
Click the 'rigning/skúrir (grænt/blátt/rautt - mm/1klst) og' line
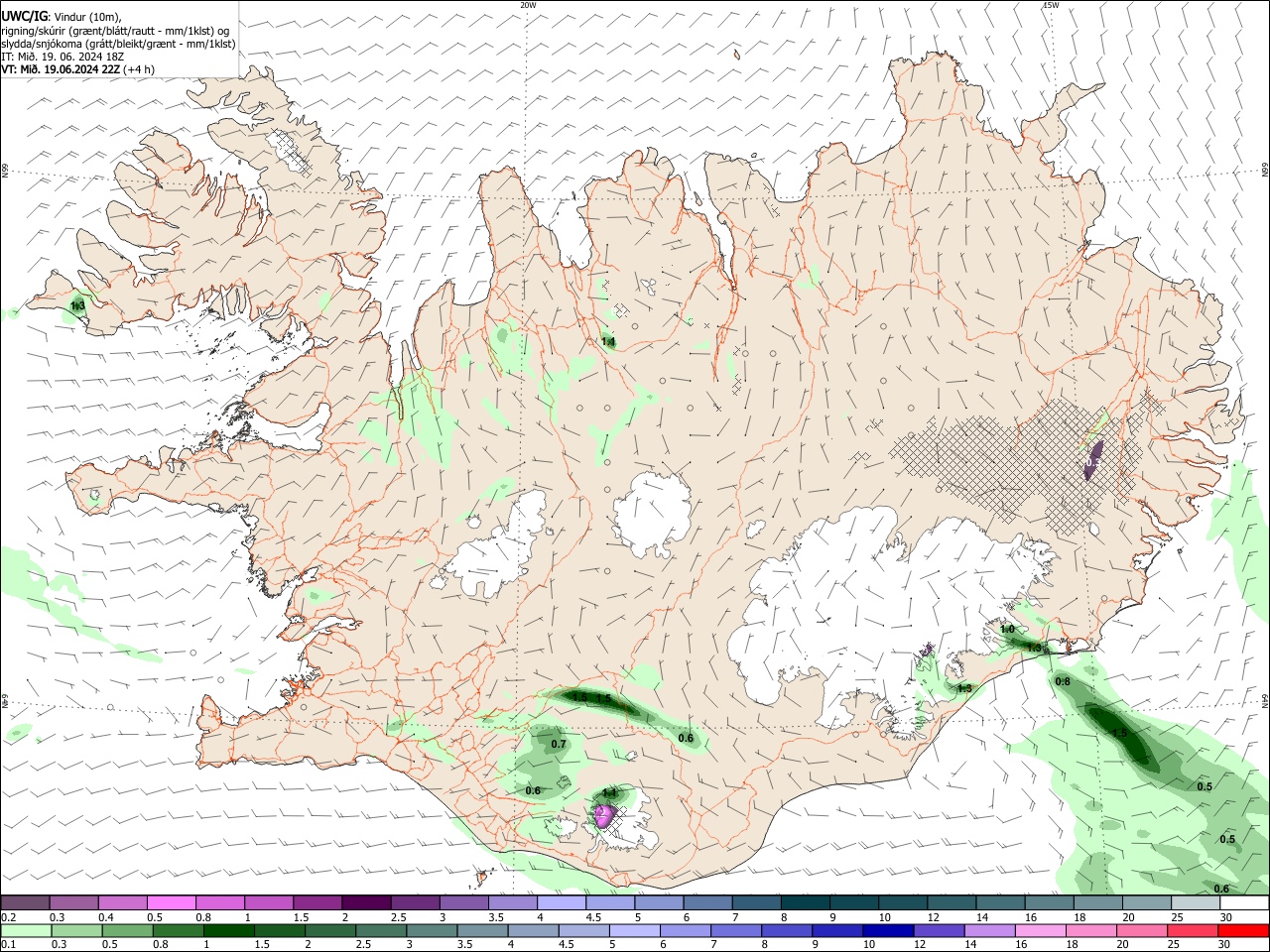click(x=115, y=30)
